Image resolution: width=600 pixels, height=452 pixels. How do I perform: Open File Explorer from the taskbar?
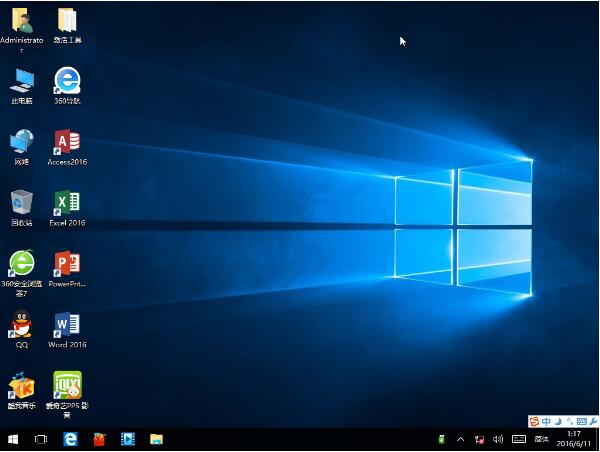point(156,439)
